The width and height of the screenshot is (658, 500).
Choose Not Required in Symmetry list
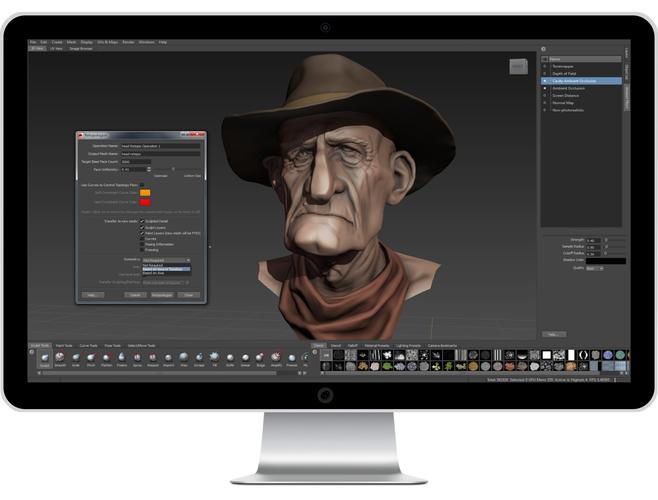(166, 265)
